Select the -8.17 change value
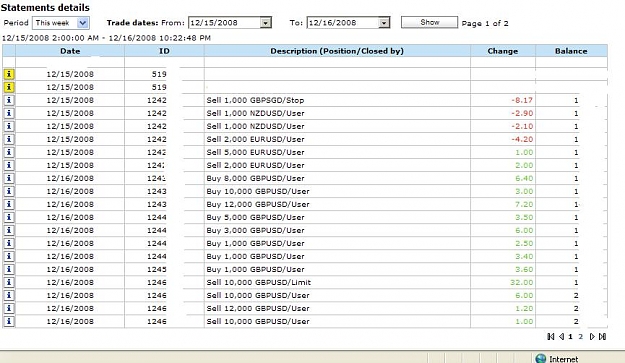The height and width of the screenshot is (363, 625). pos(522,100)
